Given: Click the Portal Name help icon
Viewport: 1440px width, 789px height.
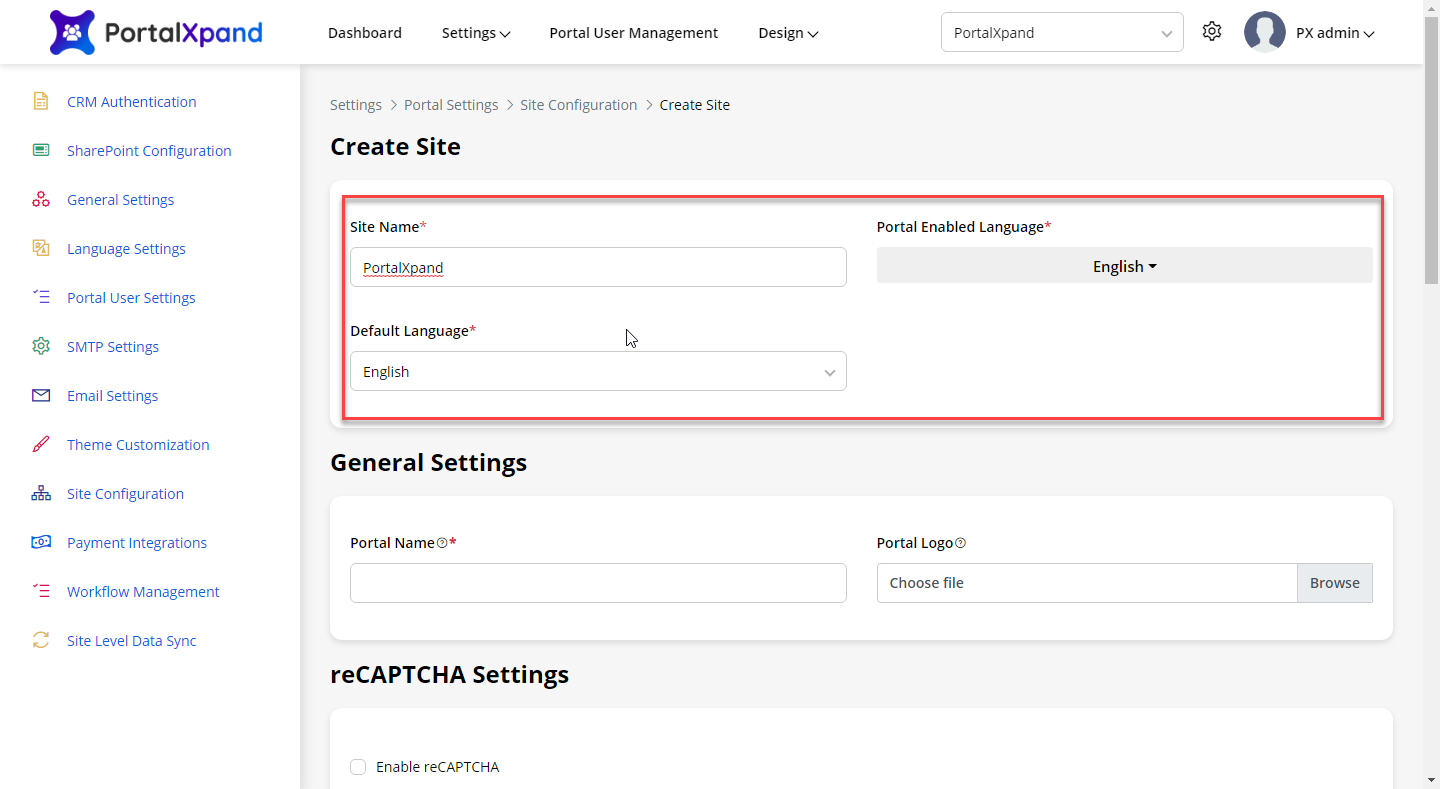Looking at the screenshot, I should (x=442, y=543).
